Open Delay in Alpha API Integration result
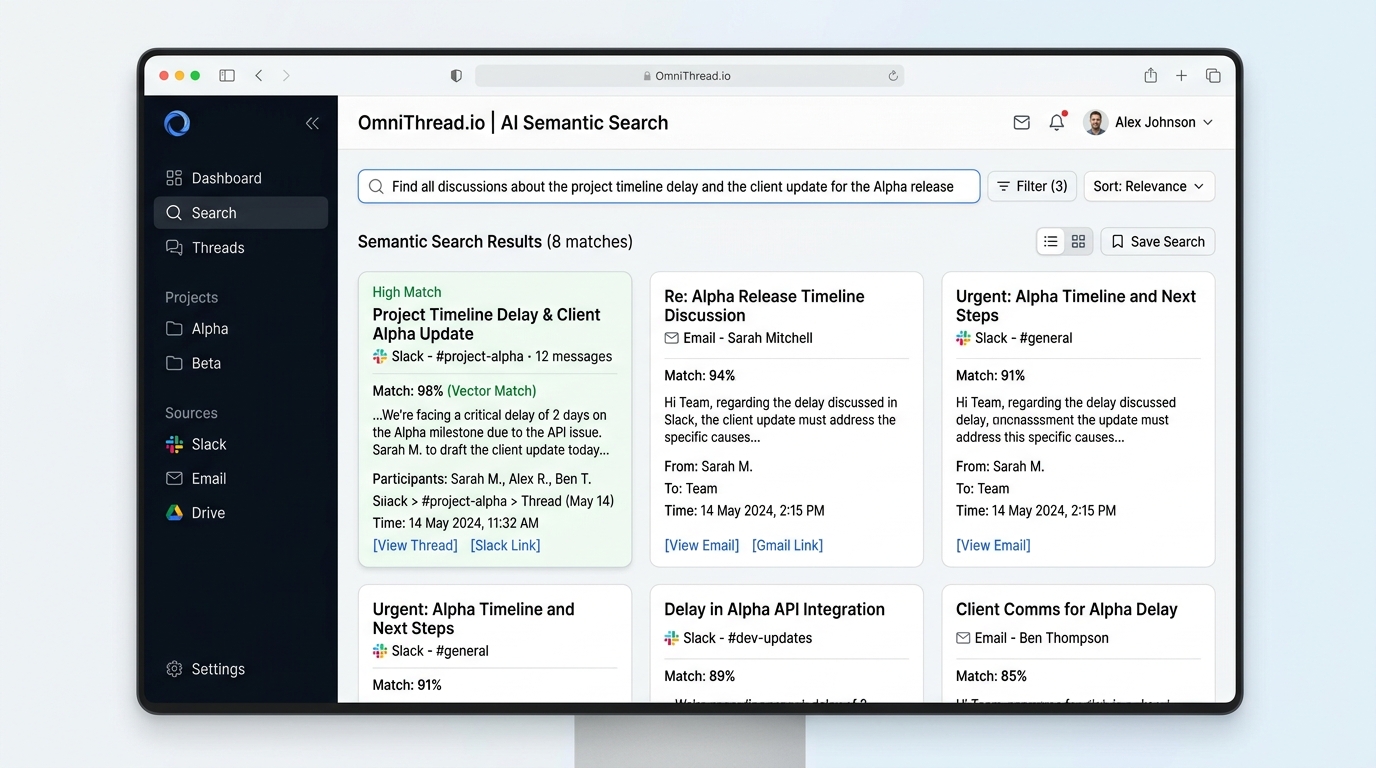1376x768 pixels. point(774,609)
